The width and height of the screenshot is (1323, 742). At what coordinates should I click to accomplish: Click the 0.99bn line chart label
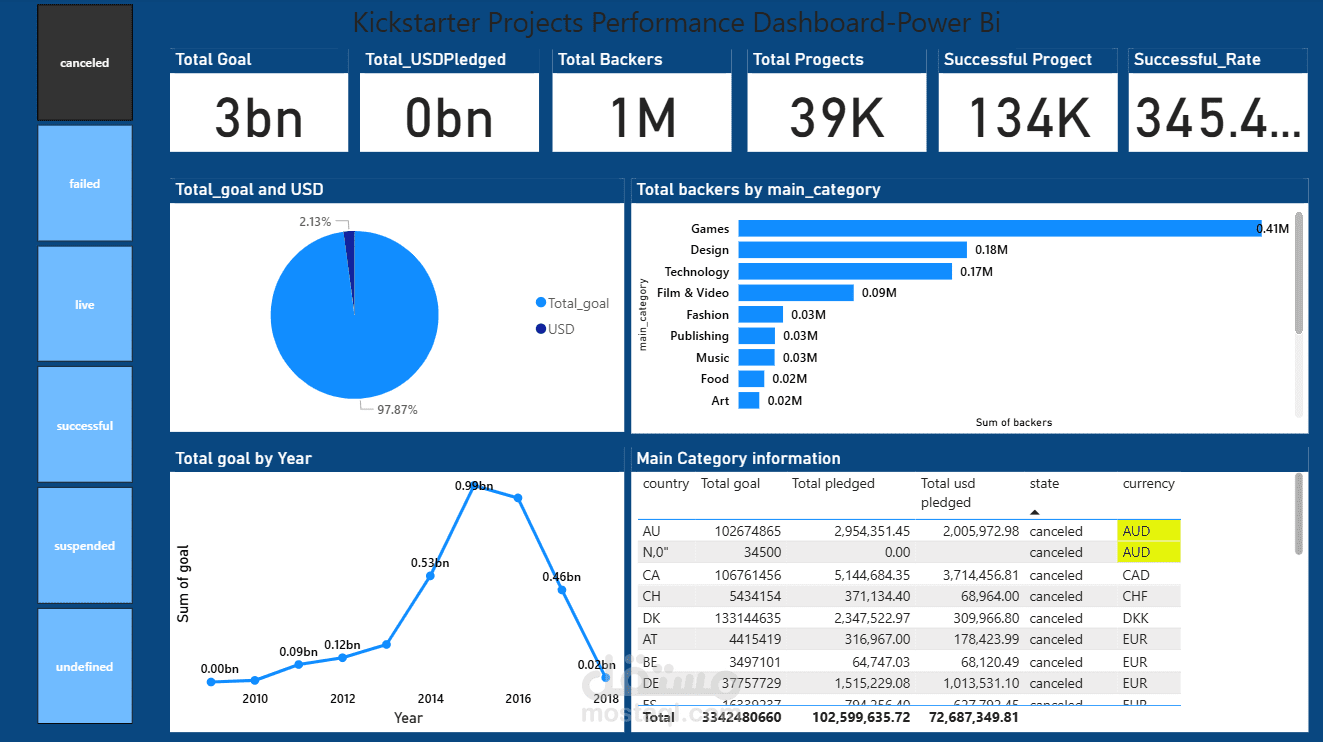coord(474,486)
